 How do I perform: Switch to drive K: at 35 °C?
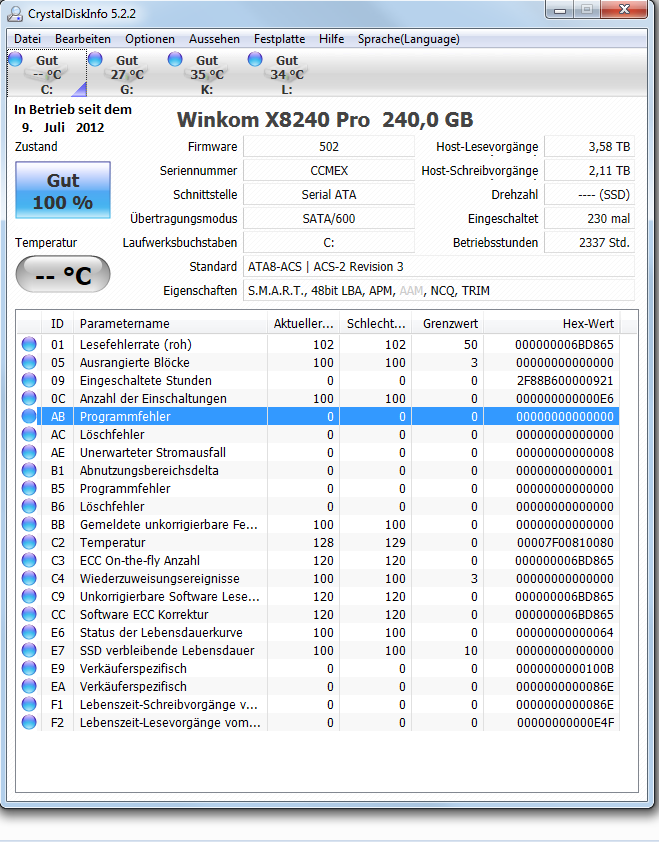[x=207, y=74]
